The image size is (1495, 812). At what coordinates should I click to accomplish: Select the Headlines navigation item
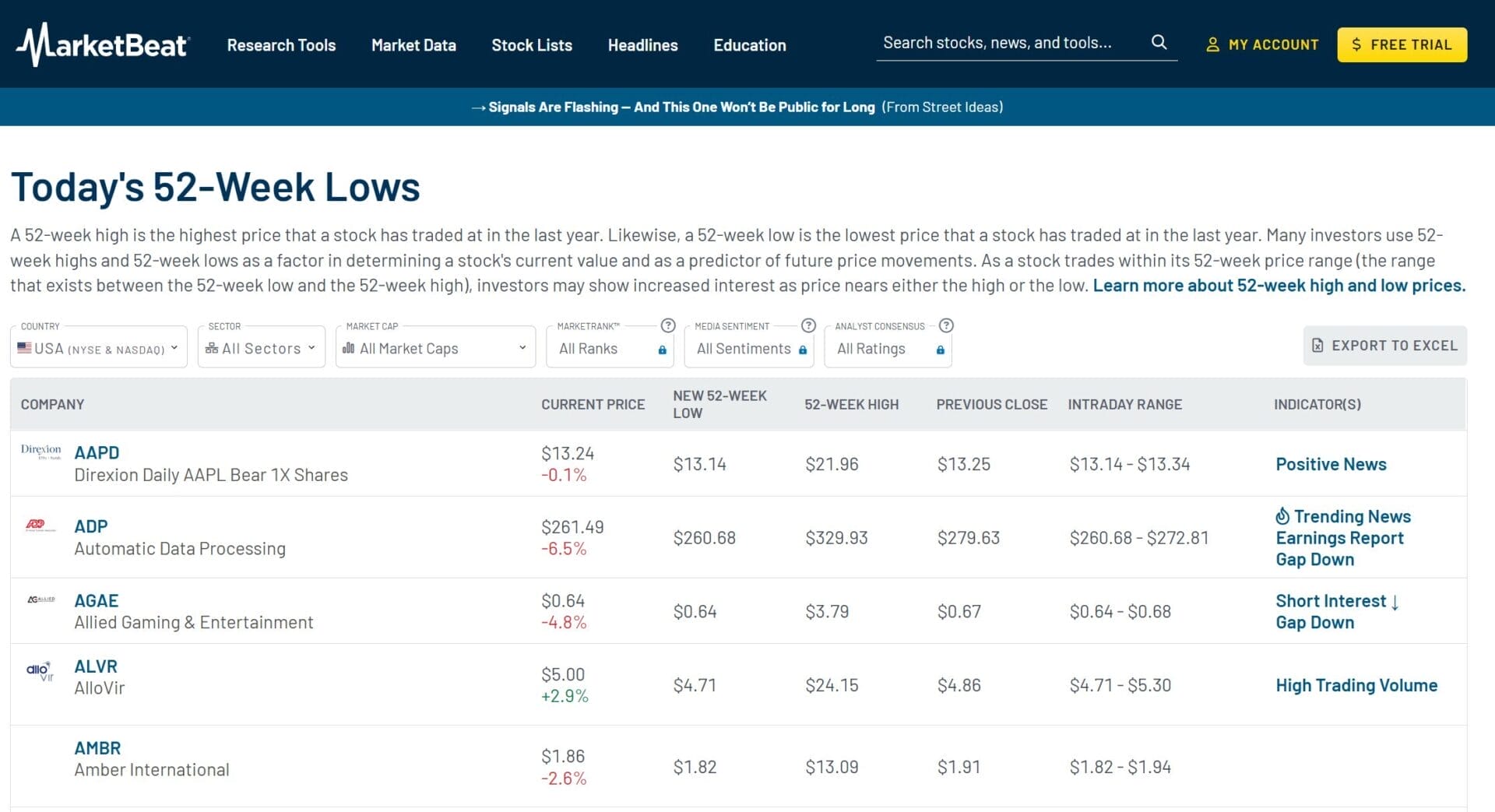642,44
